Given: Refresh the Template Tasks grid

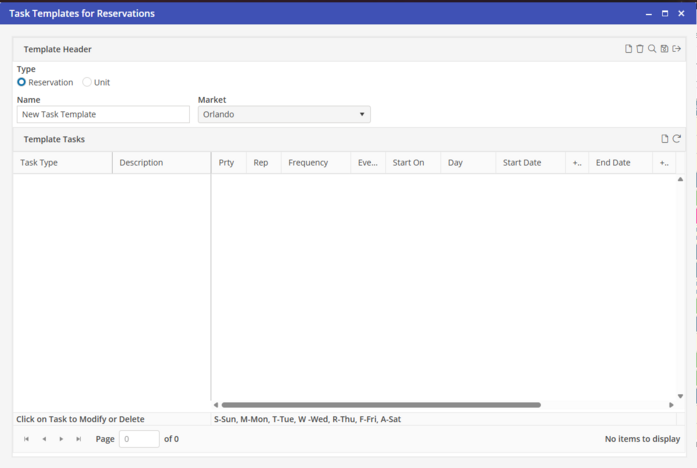Looking at the screenshot, I should click(x=677, y=139).
